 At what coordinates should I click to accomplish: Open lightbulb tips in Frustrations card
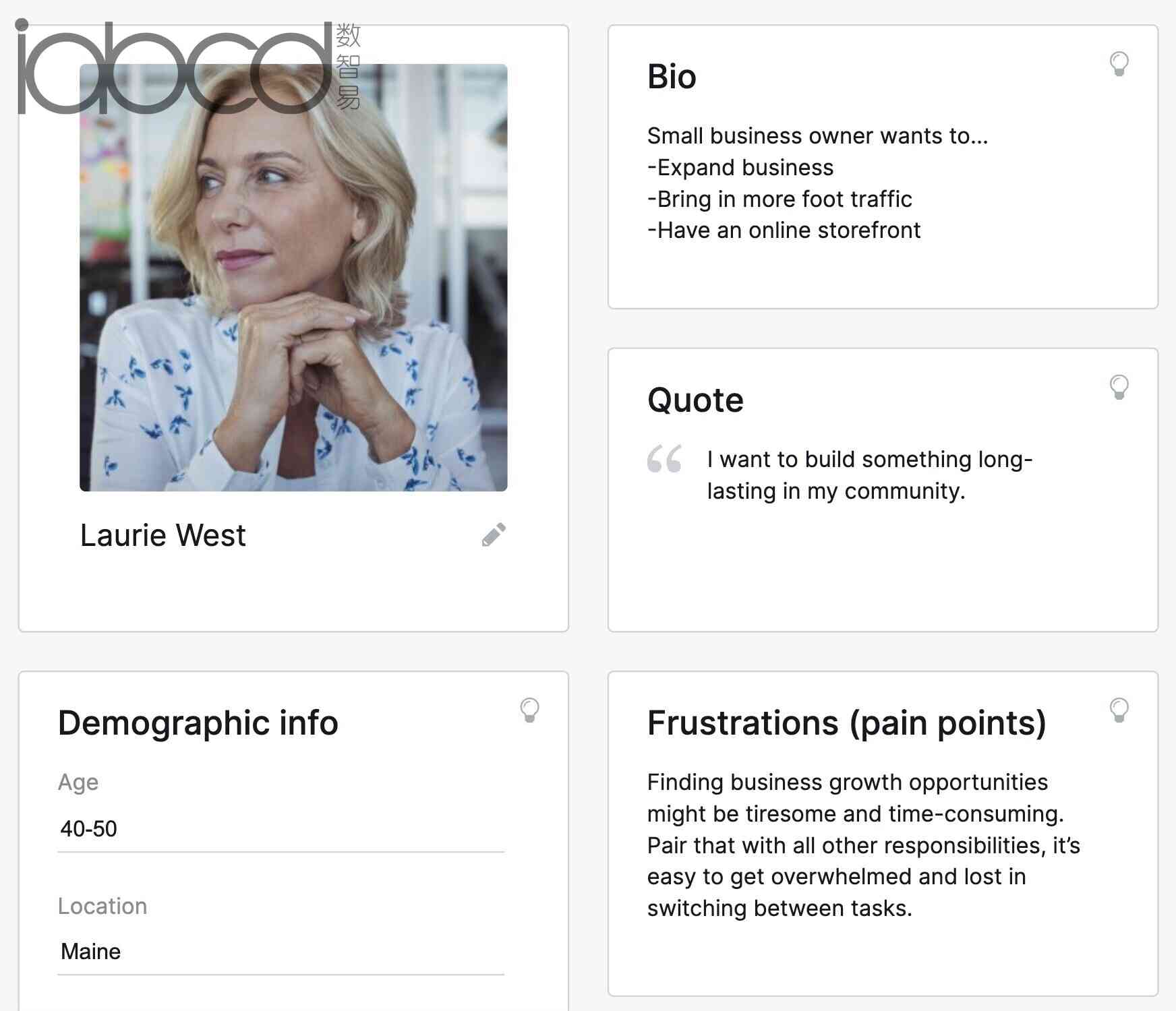click(x=1119, y=710)
